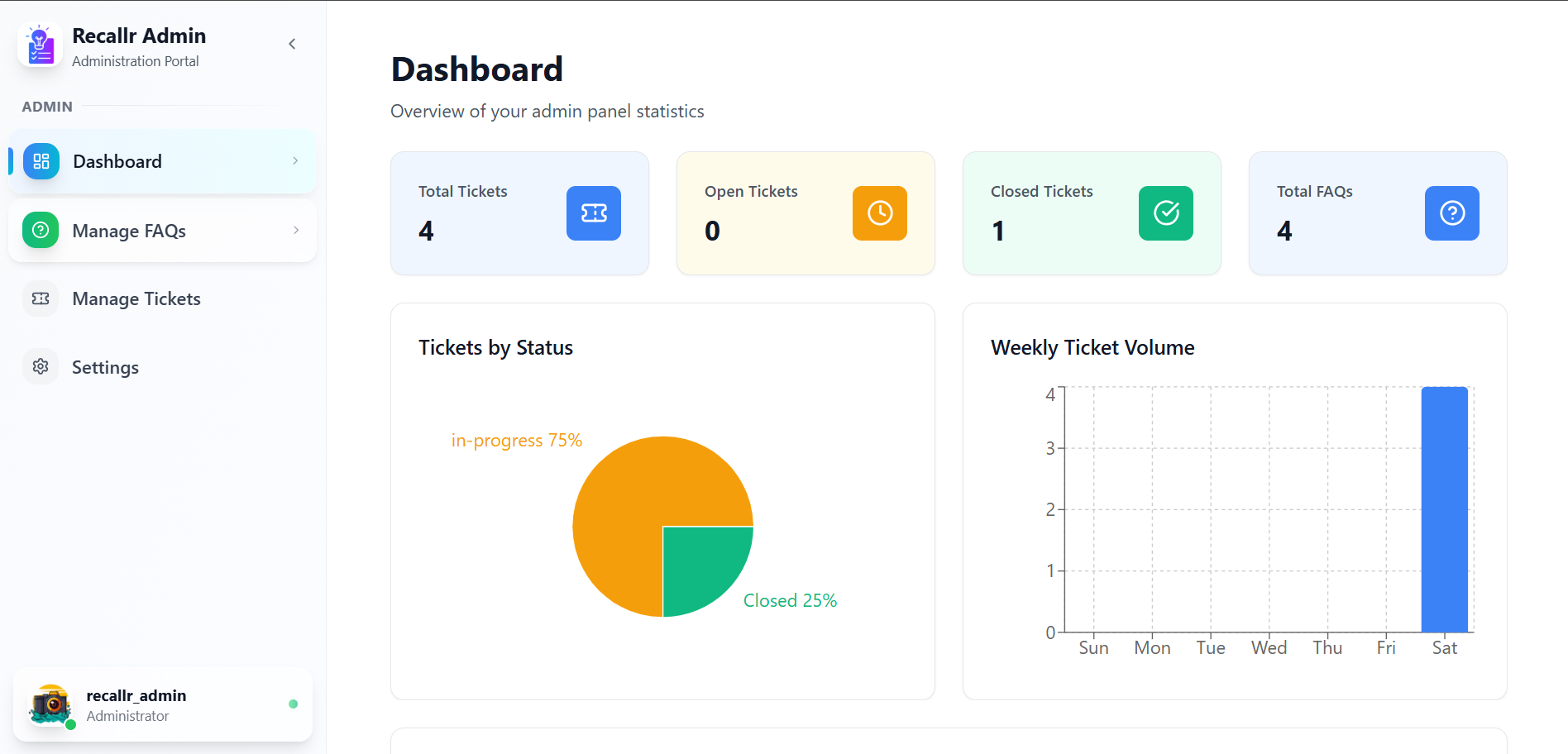Click the orange Open Tickets clock icon
This screenshot has width=1568, height=754.
[x=879, y=213]
